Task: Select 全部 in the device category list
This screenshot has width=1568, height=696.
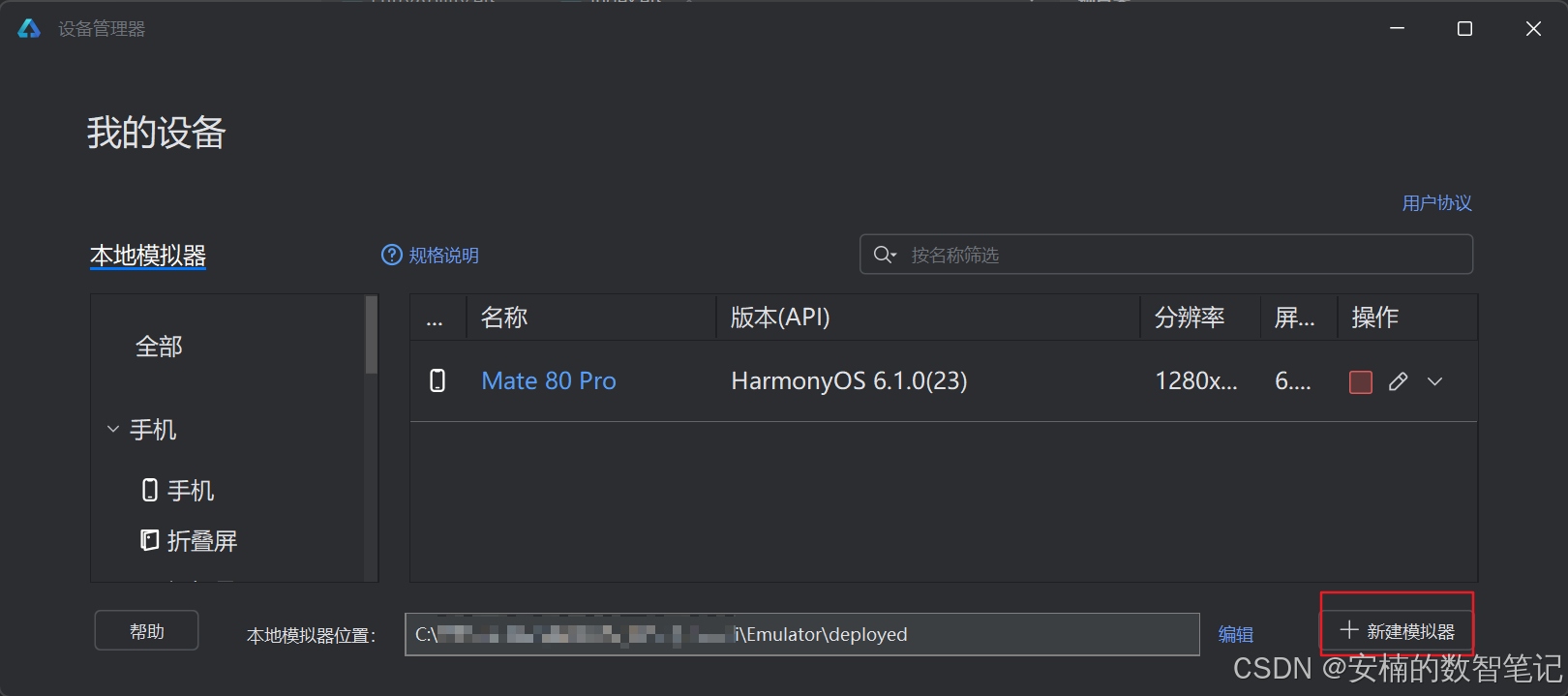Action: (159, 347)
